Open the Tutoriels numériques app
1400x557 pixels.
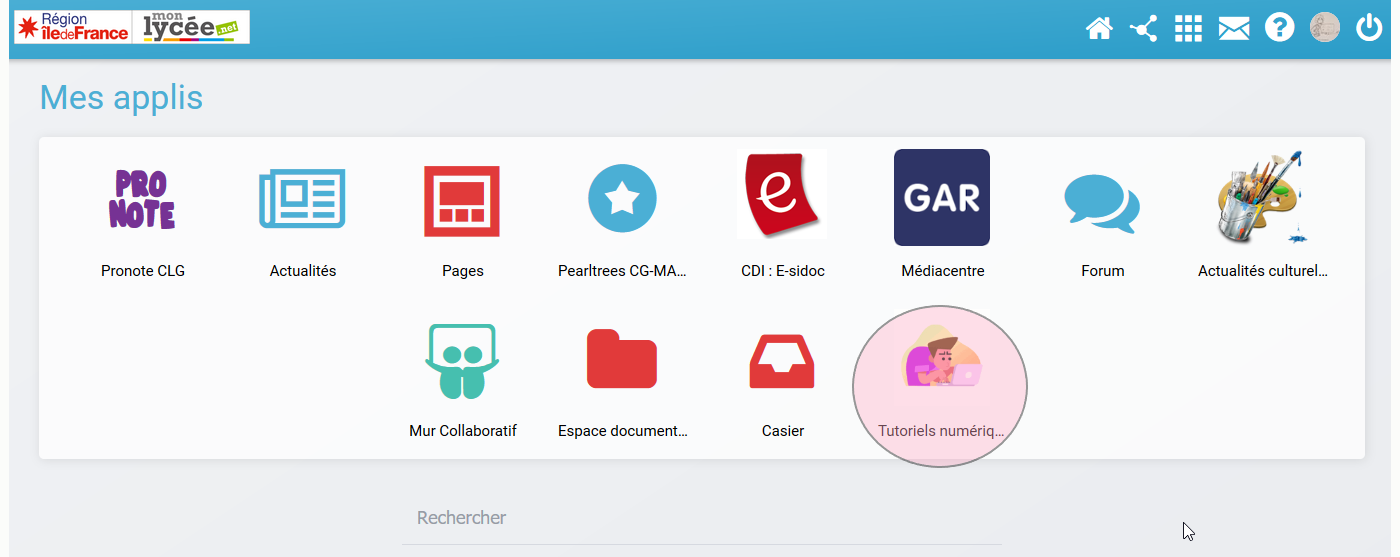[x=940, y=360]
